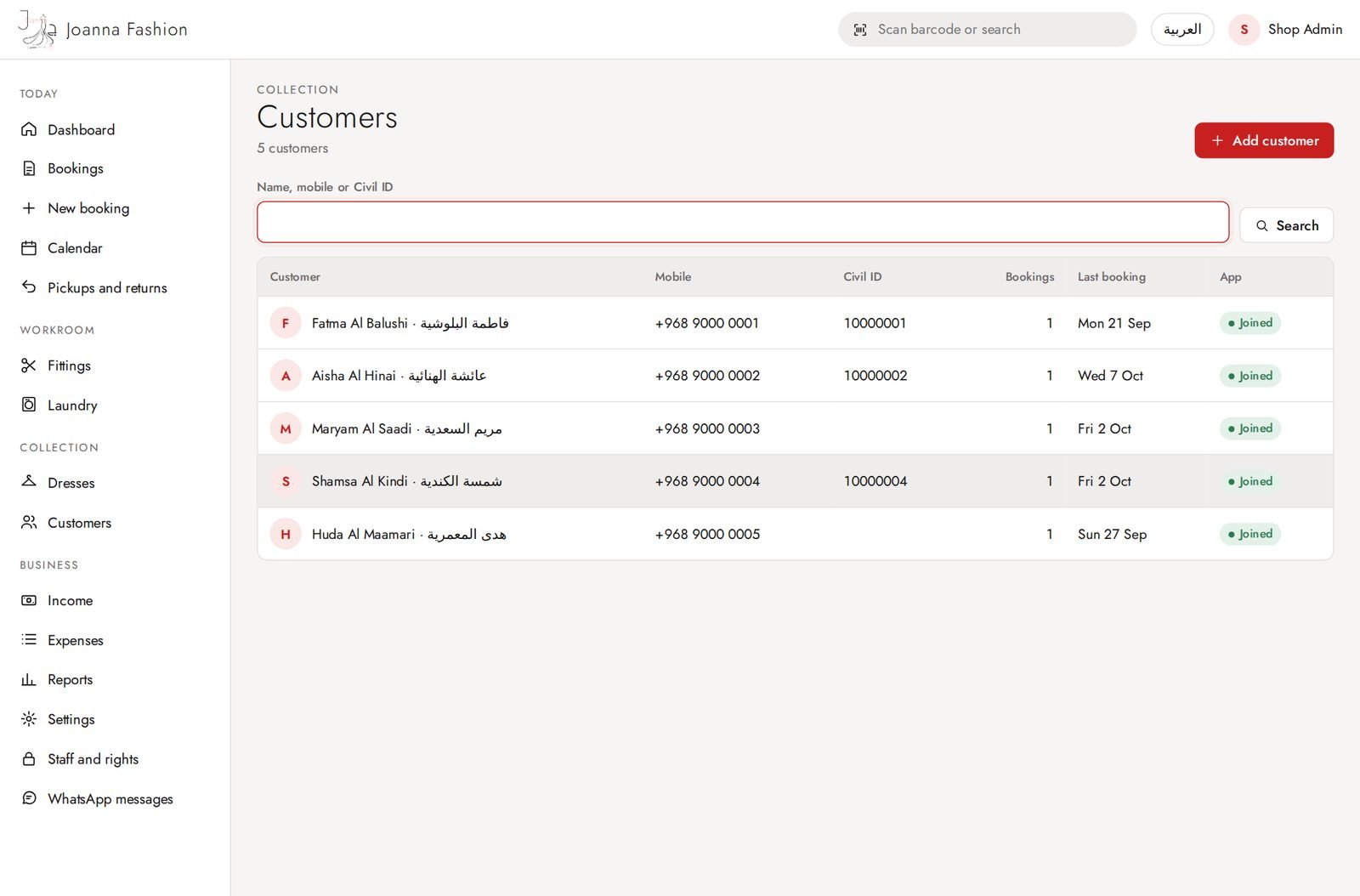Click the Fittings scissors icon
This screenshot has width=1360, height=896.
click(29, 366)
